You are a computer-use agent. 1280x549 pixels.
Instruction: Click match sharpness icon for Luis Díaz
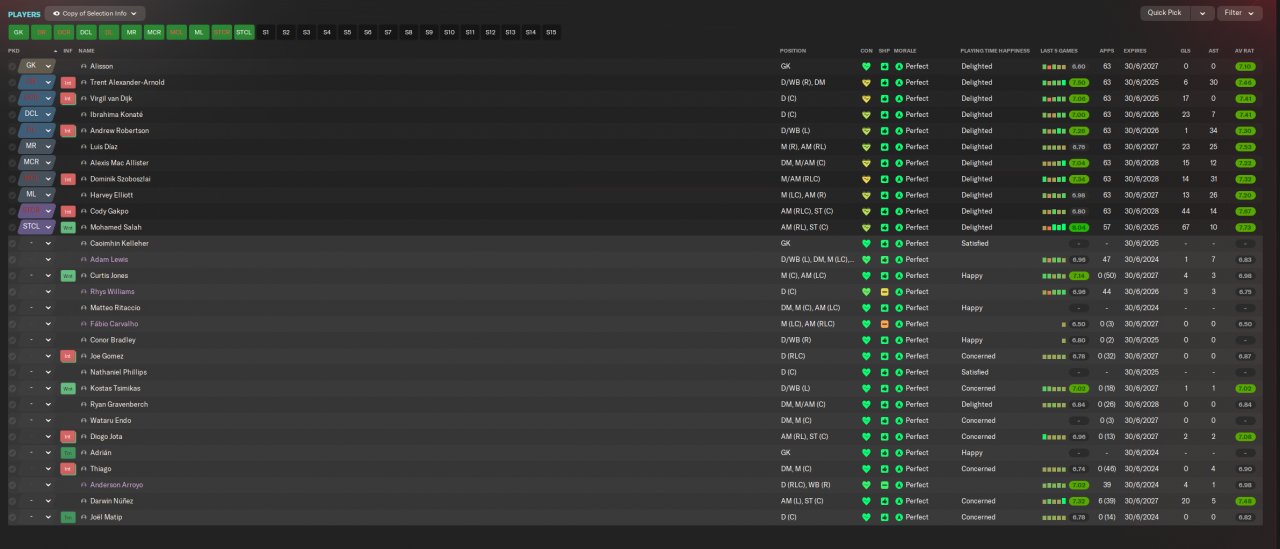[884, 147]
